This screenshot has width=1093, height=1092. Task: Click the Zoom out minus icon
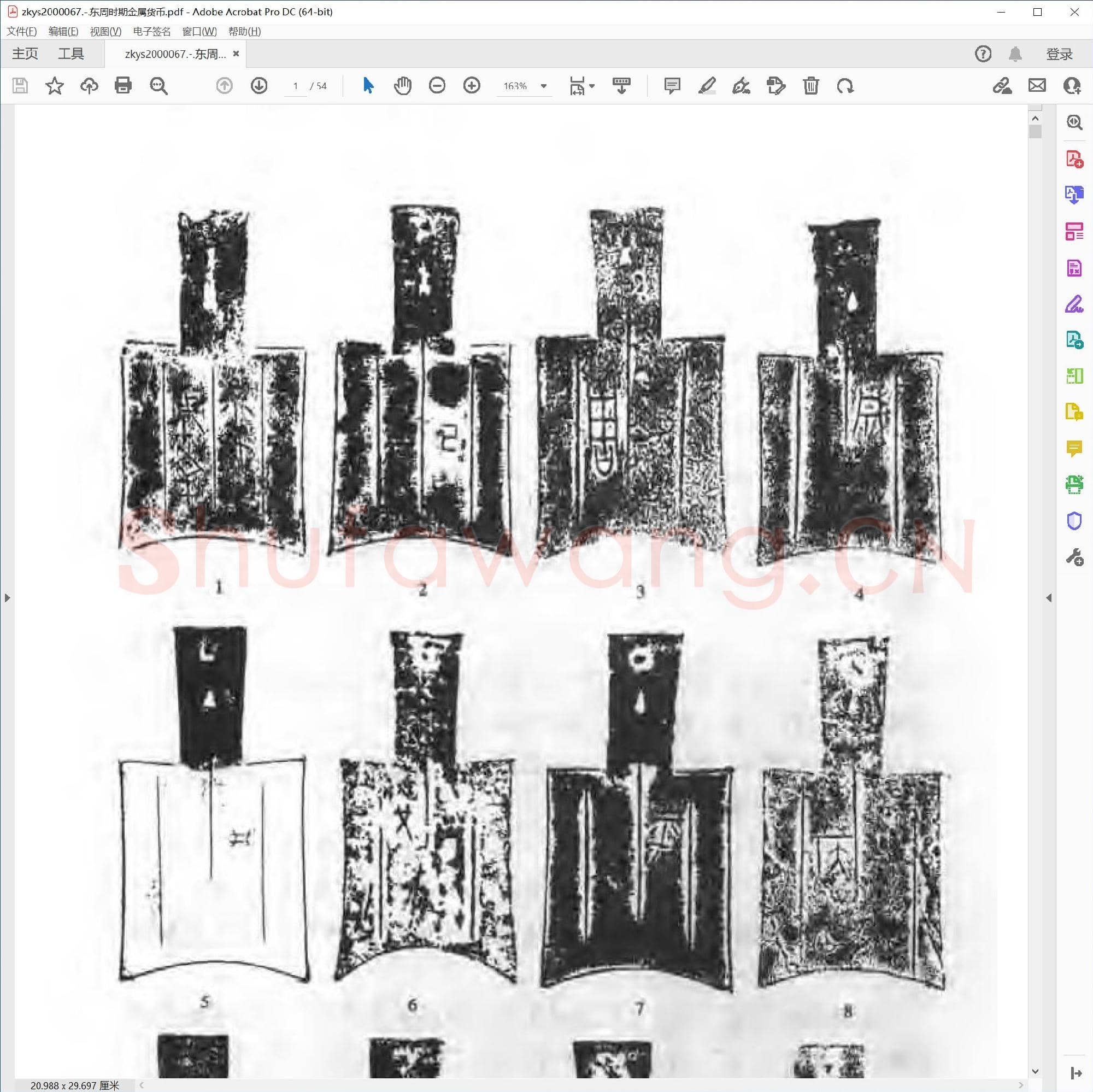[x=437, y=86]
